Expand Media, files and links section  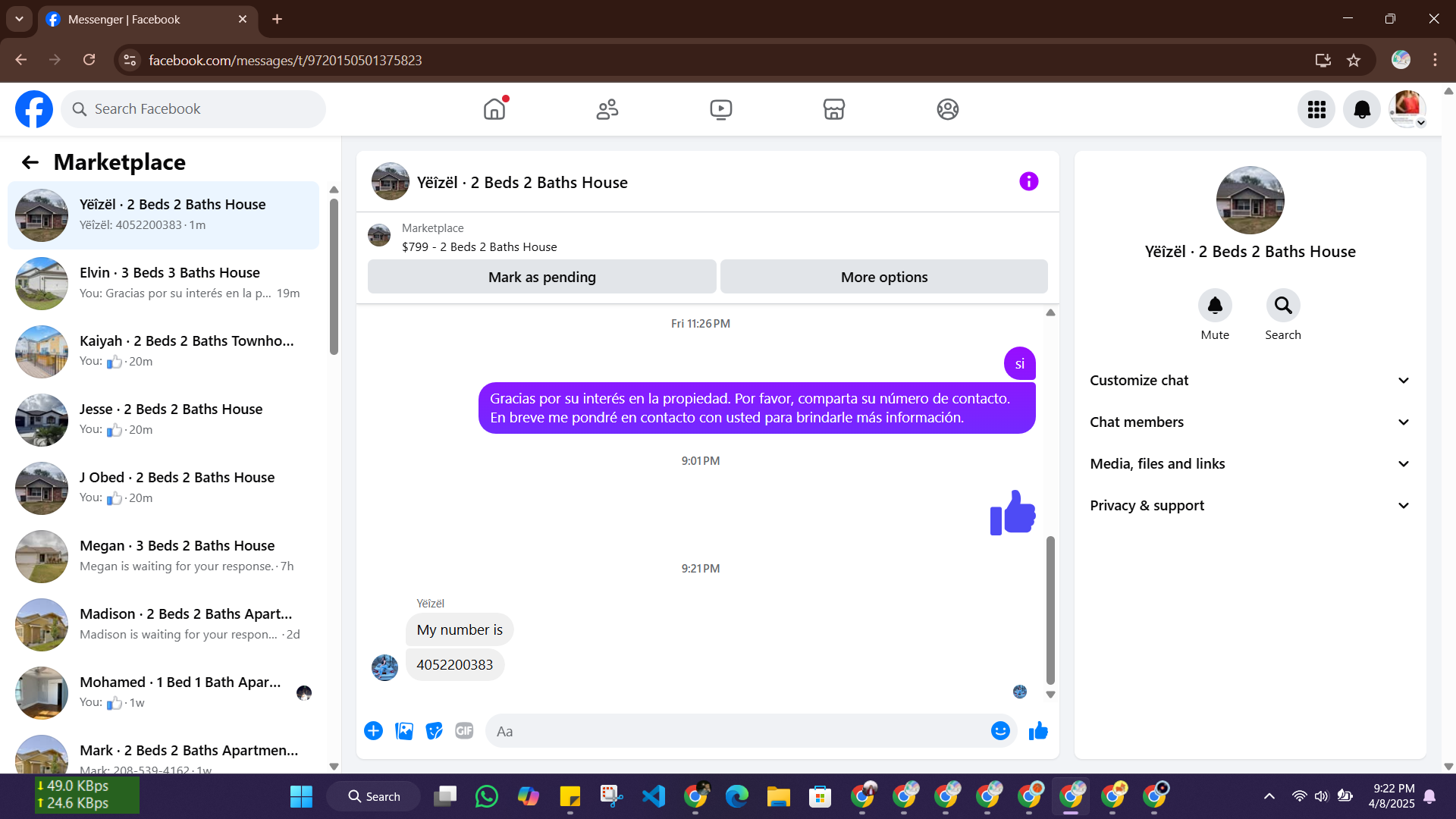tap(1250, 464)
